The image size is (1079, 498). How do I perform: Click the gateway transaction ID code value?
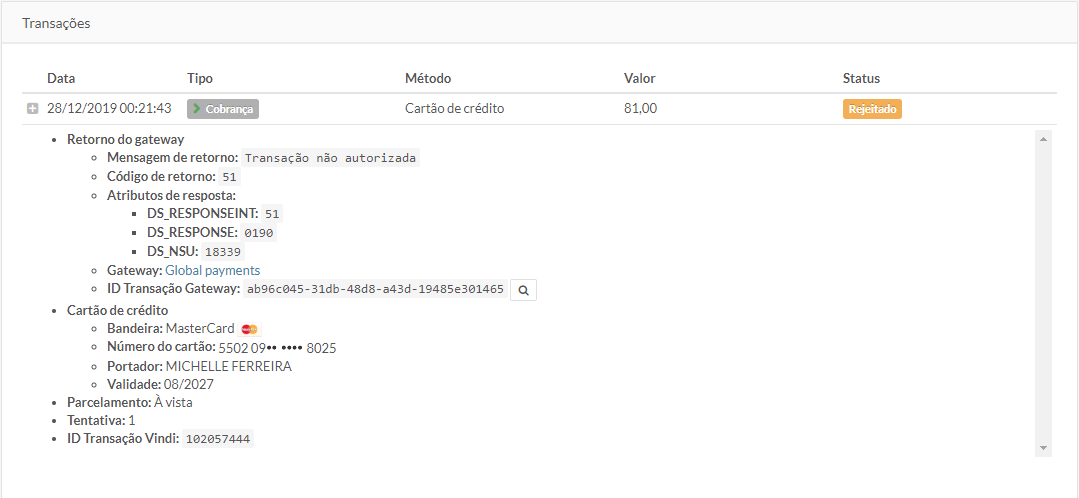(x=375, y=289)
